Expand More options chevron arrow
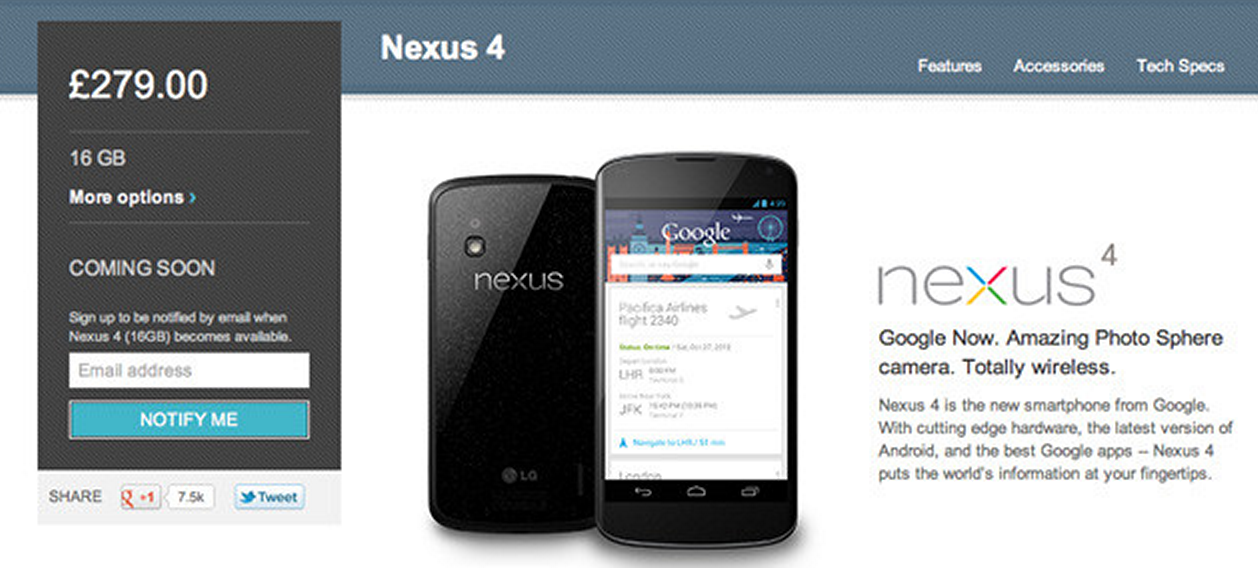Viewport: 1258px width, 568px height. tap(193, 198)
